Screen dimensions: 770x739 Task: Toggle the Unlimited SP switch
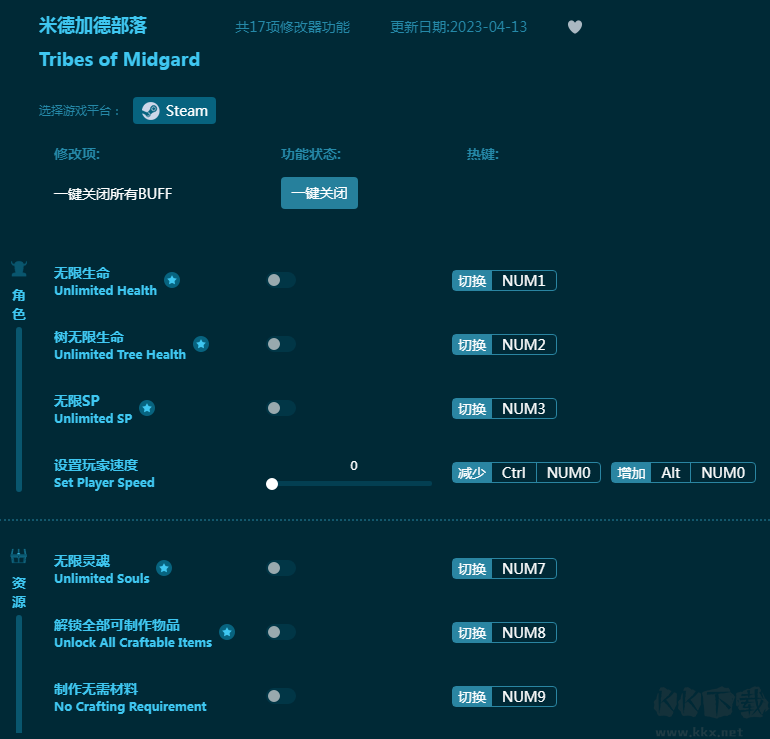(281, 408)
